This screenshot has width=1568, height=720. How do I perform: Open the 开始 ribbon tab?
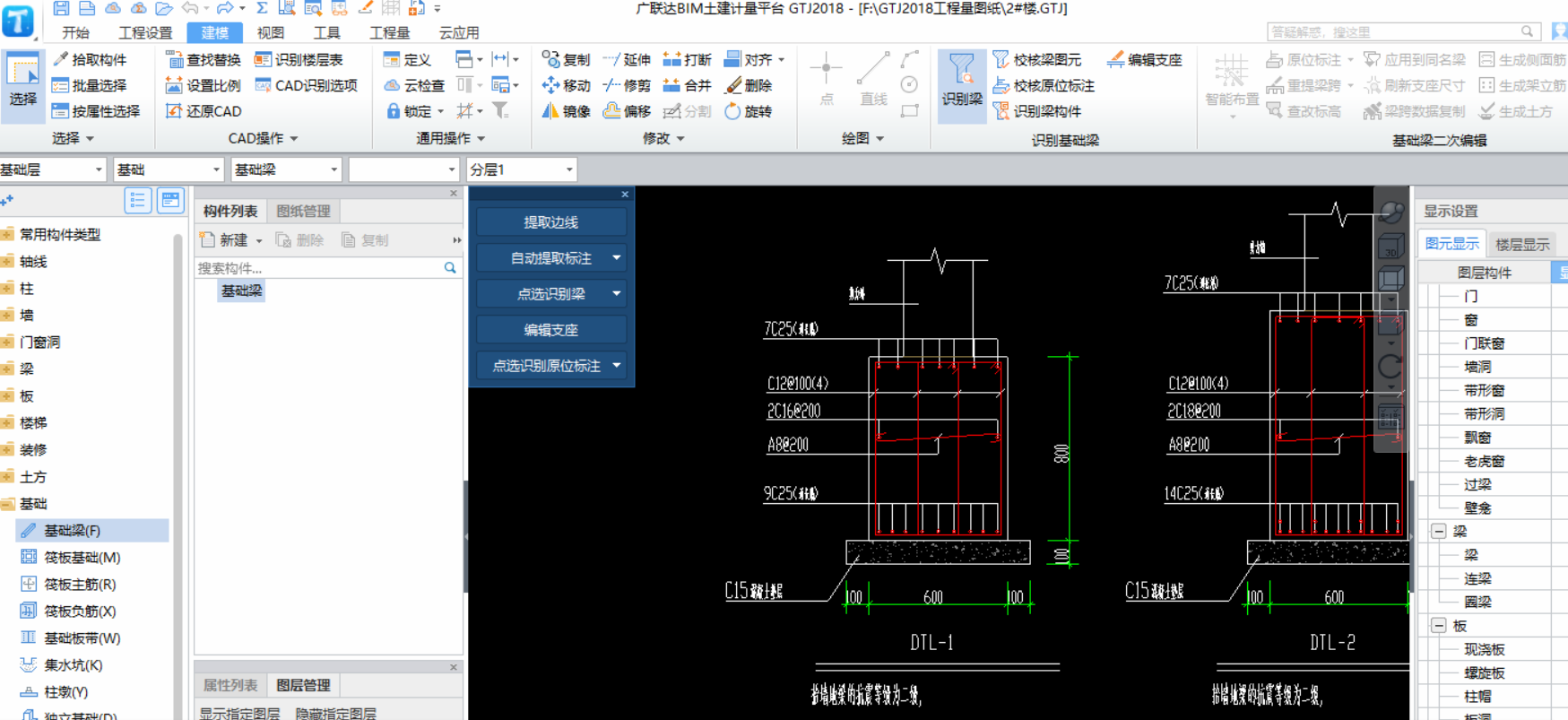[75, 33]
